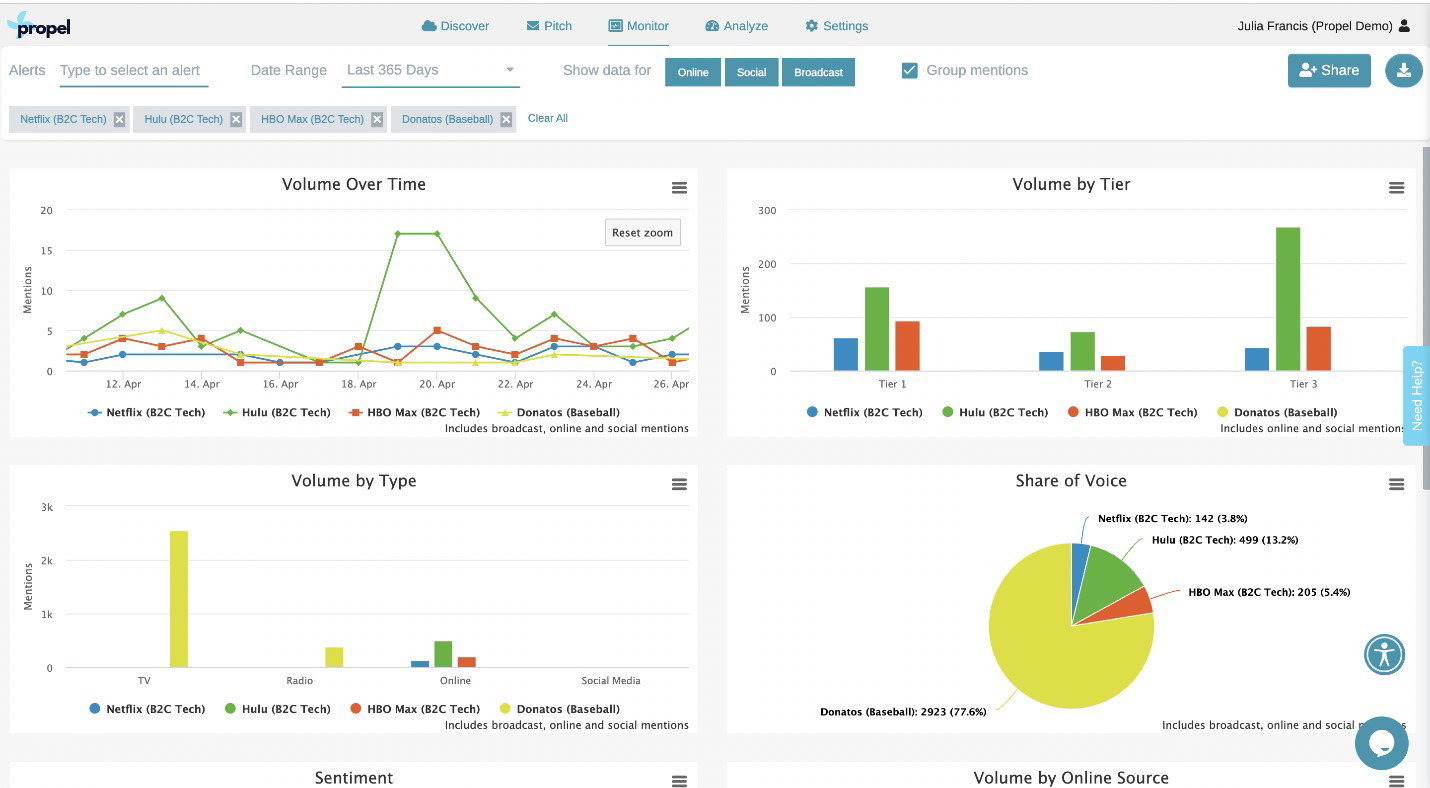Go to the Analyze tab
1430x788 pixels.
tap(736, 26)
